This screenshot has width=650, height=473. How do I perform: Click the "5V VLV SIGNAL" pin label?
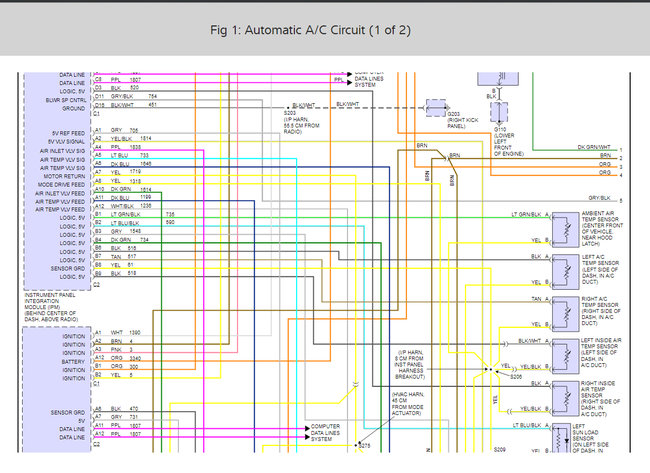point(66,142)
